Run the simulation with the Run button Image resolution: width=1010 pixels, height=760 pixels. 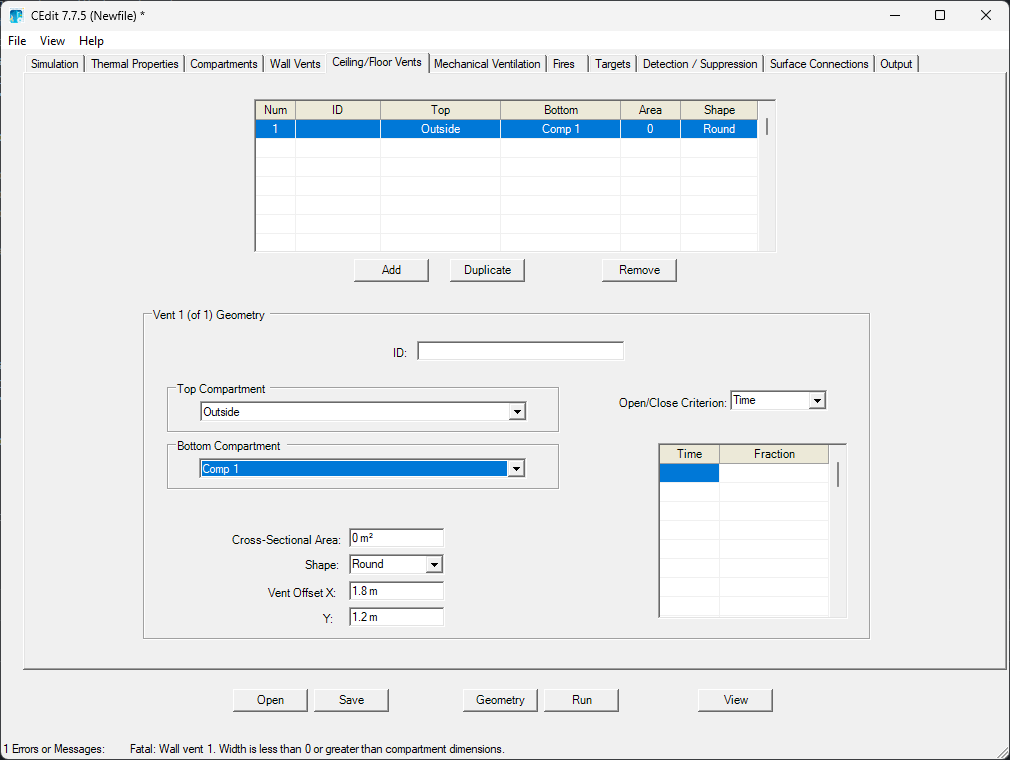pos(581,700)
